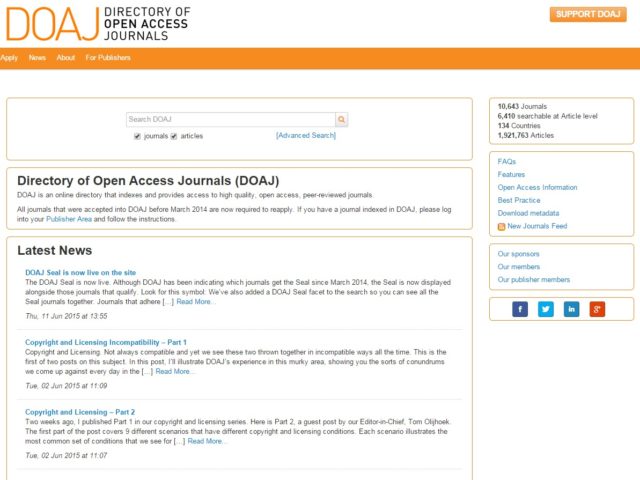The image size is (640, 480).
Task: Click Read More under the Part 2 news
Action: 207,441
